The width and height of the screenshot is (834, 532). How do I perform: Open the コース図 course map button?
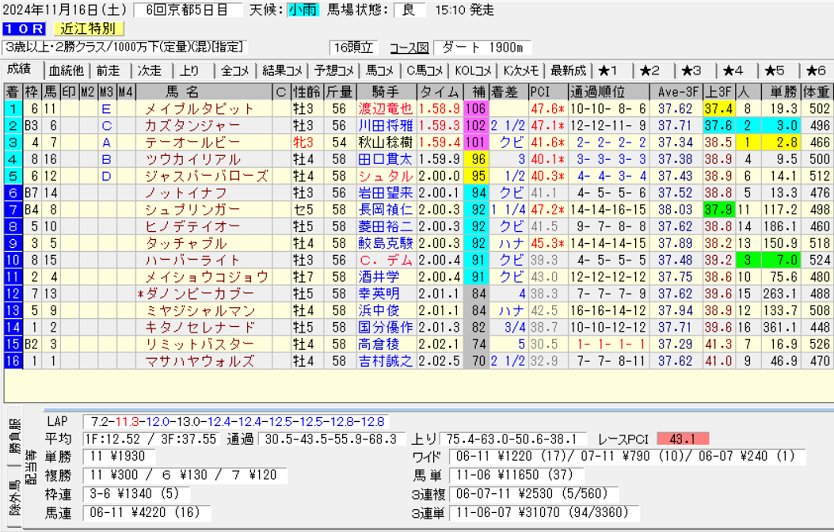tap(408, 48)
